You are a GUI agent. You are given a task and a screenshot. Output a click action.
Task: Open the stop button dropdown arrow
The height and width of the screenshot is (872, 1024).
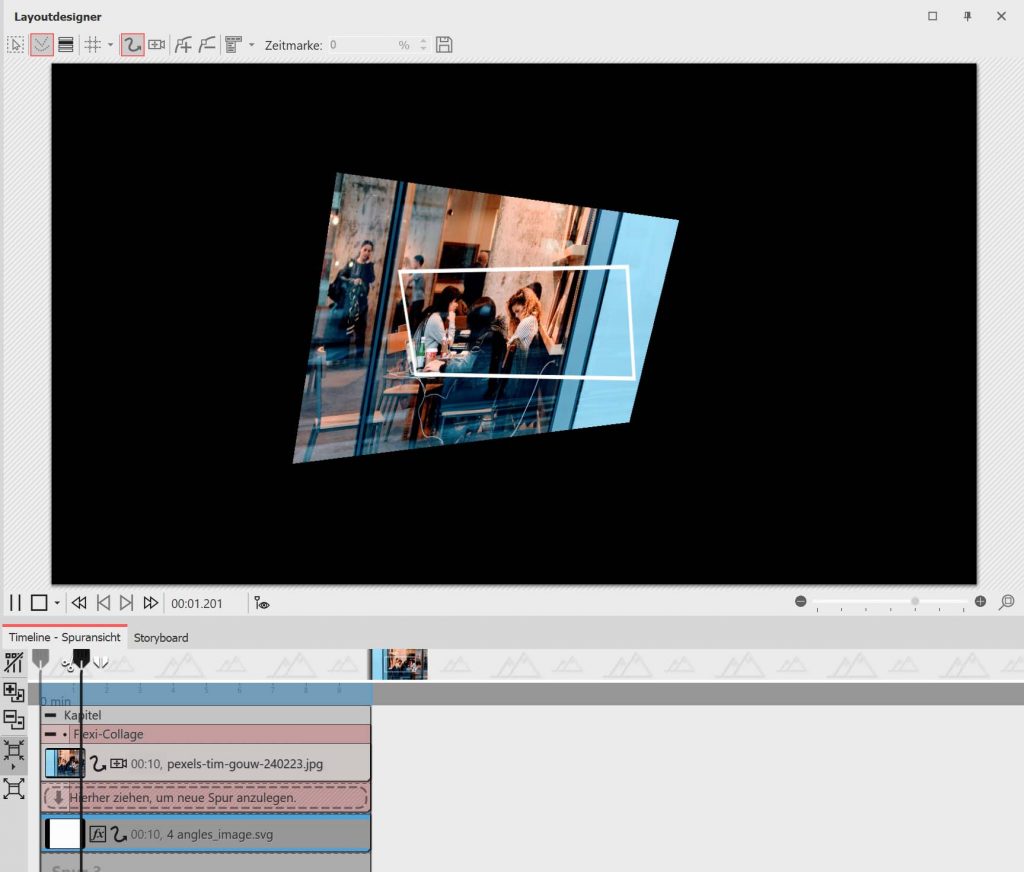click(x=57, y=603)
